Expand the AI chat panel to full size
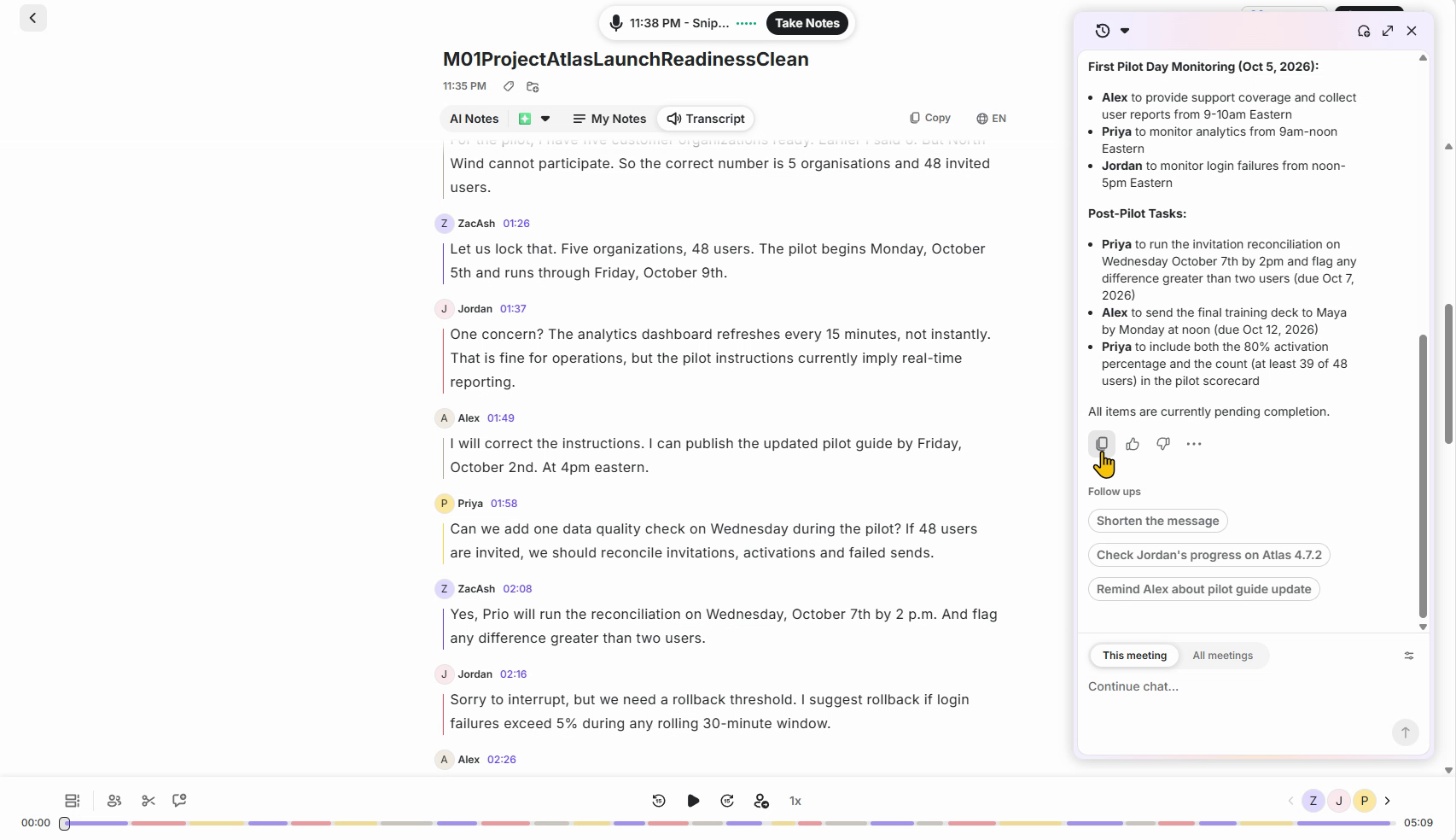The image size is (1456, 840). coord(1388,31)
